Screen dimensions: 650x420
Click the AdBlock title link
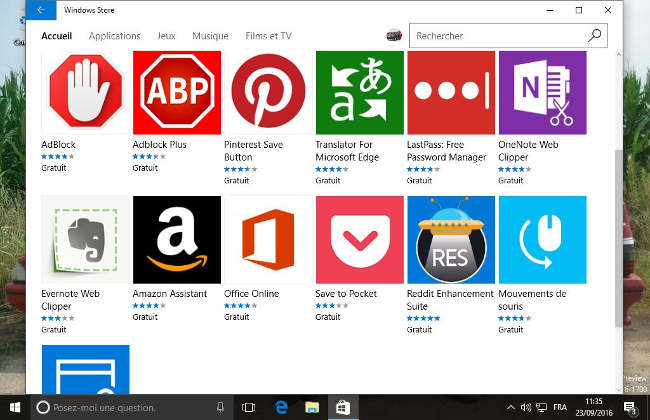pos(58,145)
